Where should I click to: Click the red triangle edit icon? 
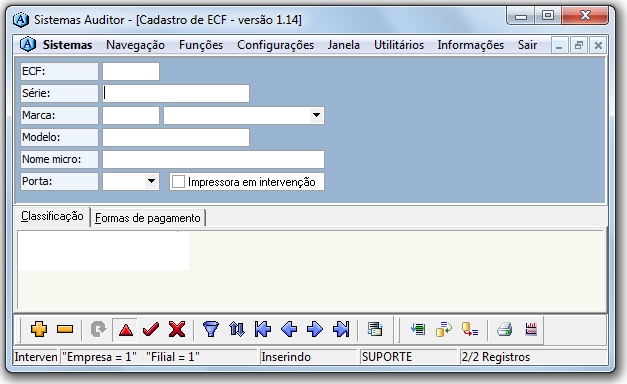tap(126, 330)
